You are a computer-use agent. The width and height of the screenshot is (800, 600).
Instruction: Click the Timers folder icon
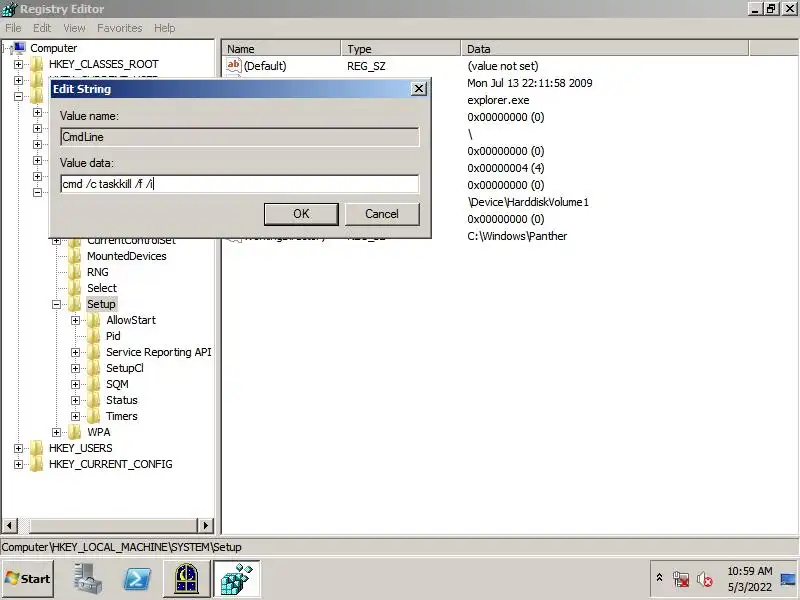pos(94,416)
